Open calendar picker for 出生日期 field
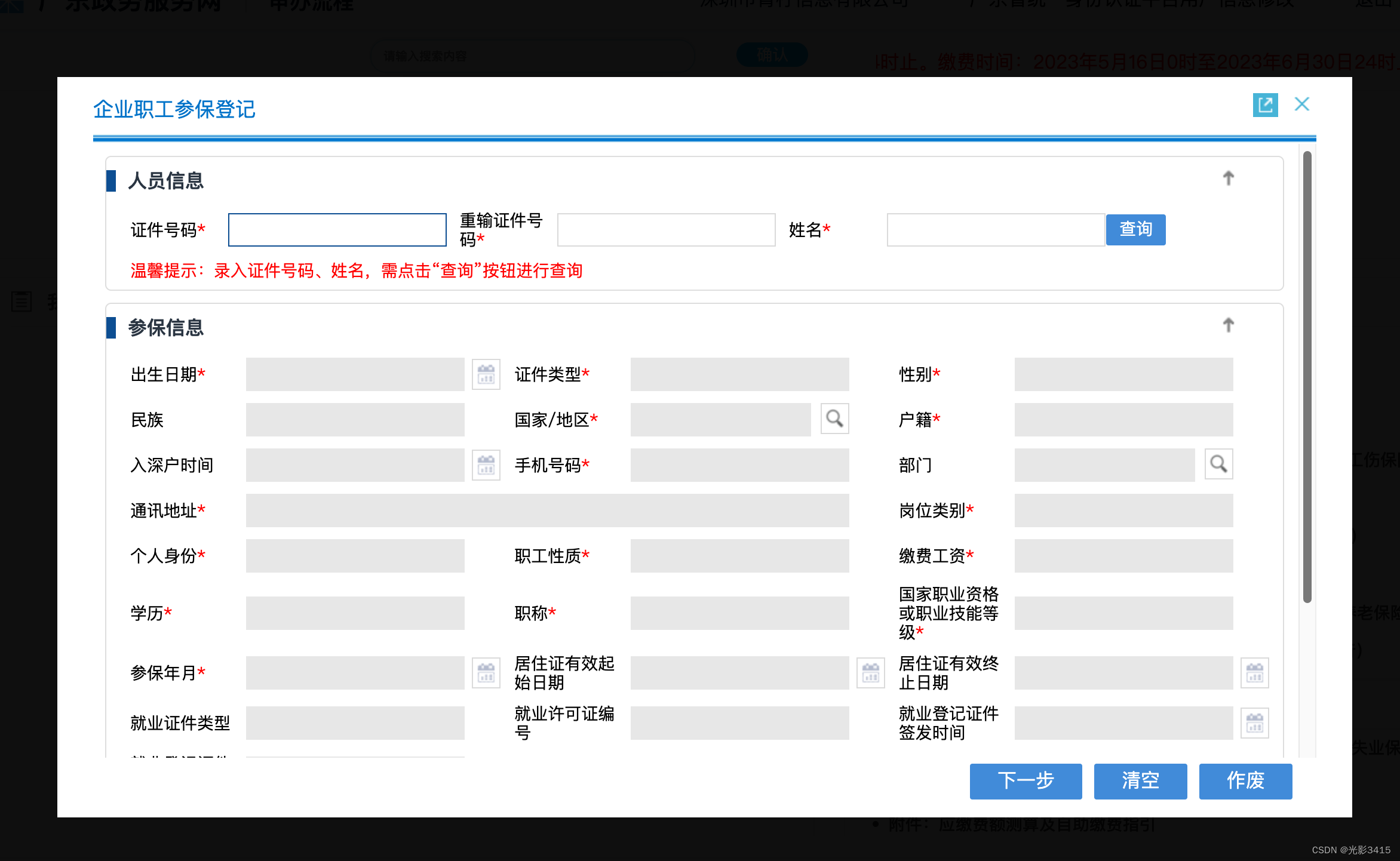 [x=486, y=374]
